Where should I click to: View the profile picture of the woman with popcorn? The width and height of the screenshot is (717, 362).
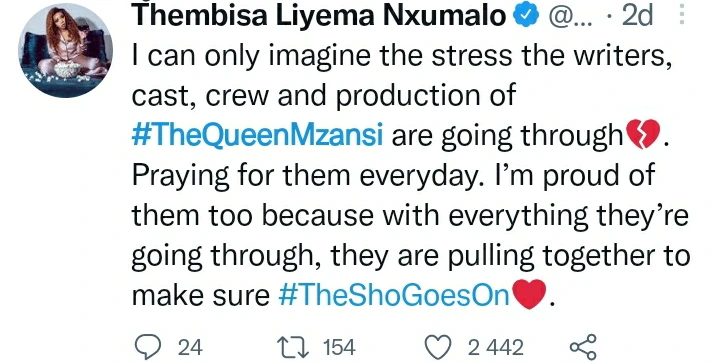point(65,50)
